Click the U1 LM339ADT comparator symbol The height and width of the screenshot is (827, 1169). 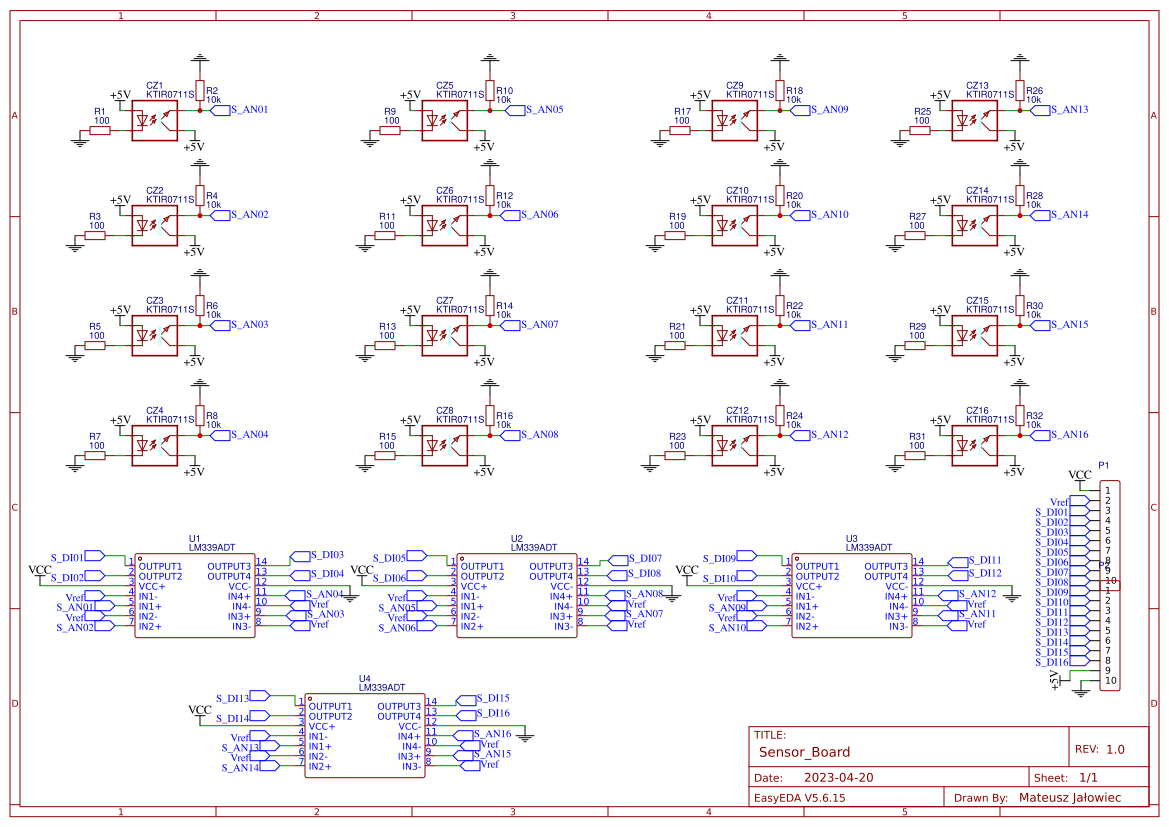tap(196, 595)
